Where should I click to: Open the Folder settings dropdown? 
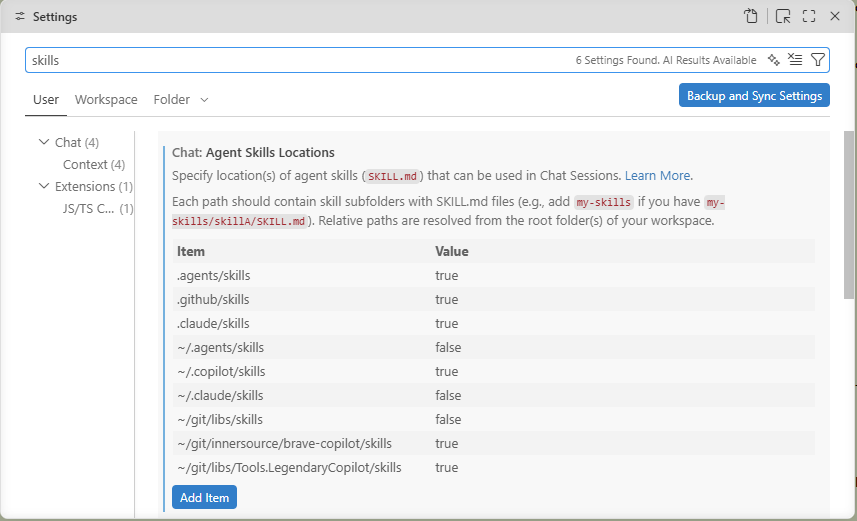click(181, 99)
